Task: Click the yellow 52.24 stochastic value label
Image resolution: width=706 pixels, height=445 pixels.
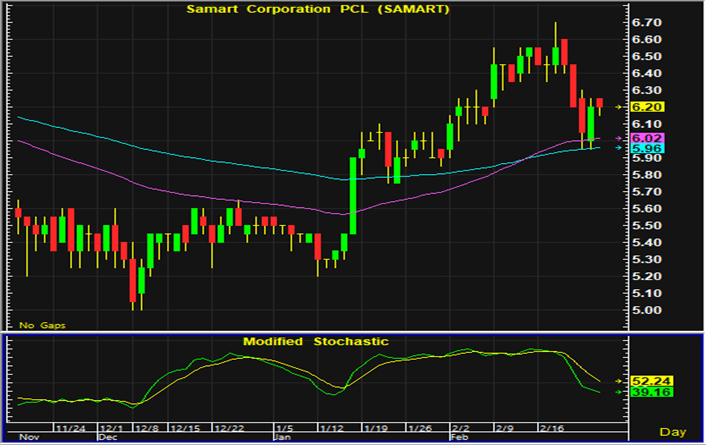Action: pyautogui.click(x=650, y=381)
